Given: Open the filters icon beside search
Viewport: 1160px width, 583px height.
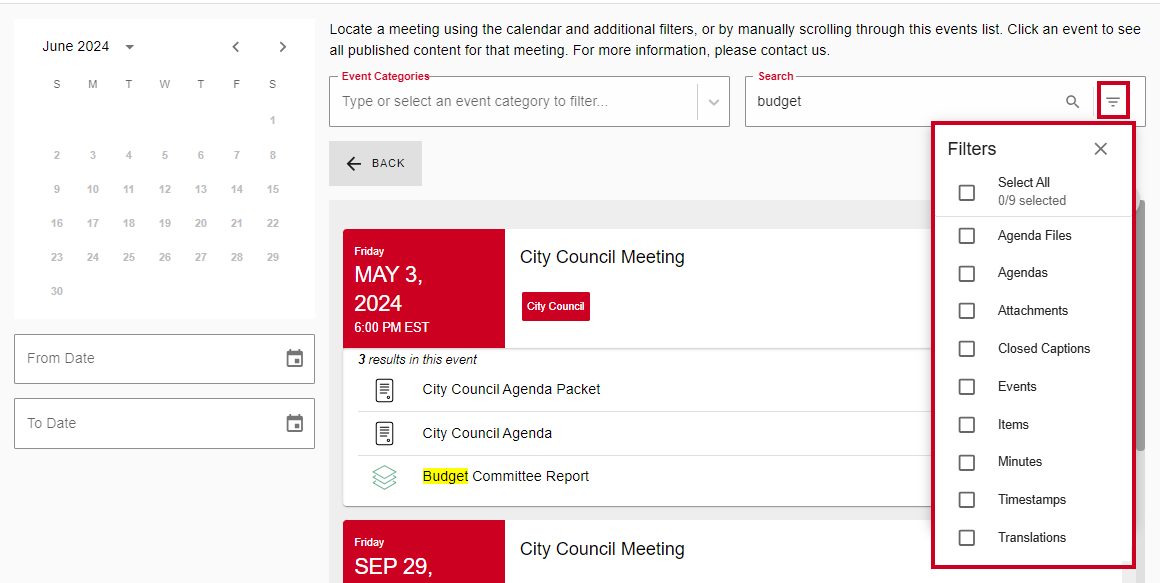Looking at the screenshot, I should [x=1113, y=101].
